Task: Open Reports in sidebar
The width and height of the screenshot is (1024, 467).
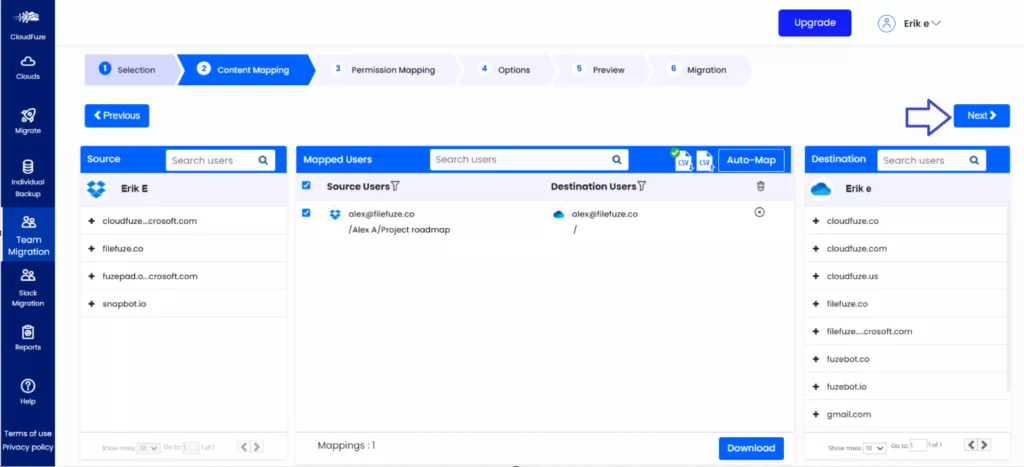Action: (x=27, y=338)
